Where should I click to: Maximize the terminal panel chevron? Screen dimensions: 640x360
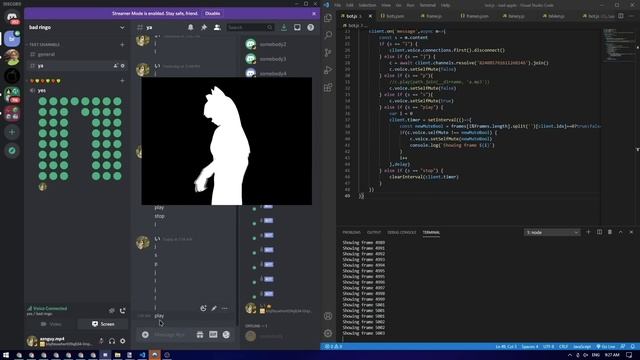[620, 232]
